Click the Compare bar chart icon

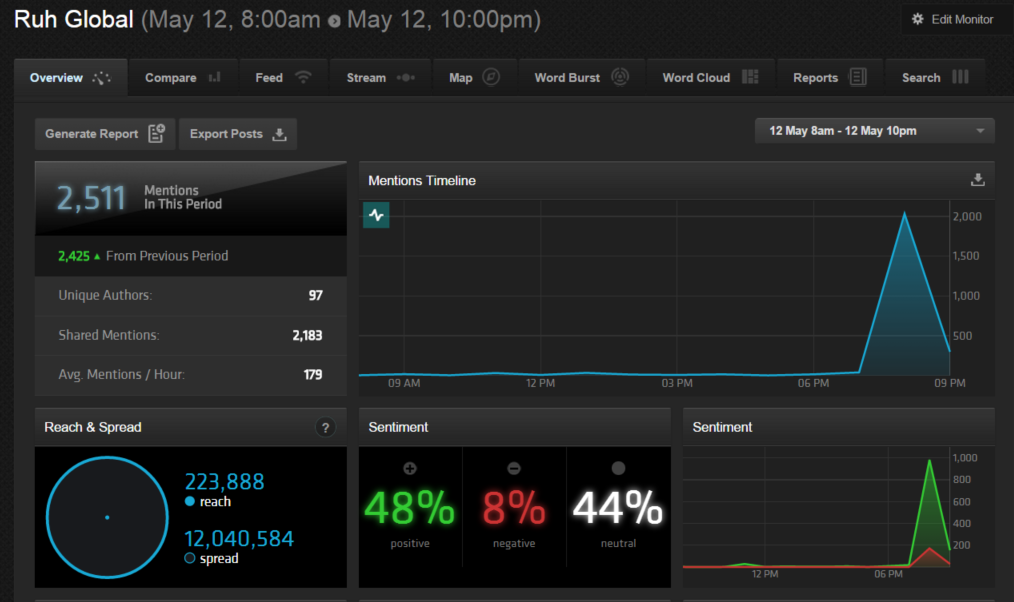(x=215, y=78)
